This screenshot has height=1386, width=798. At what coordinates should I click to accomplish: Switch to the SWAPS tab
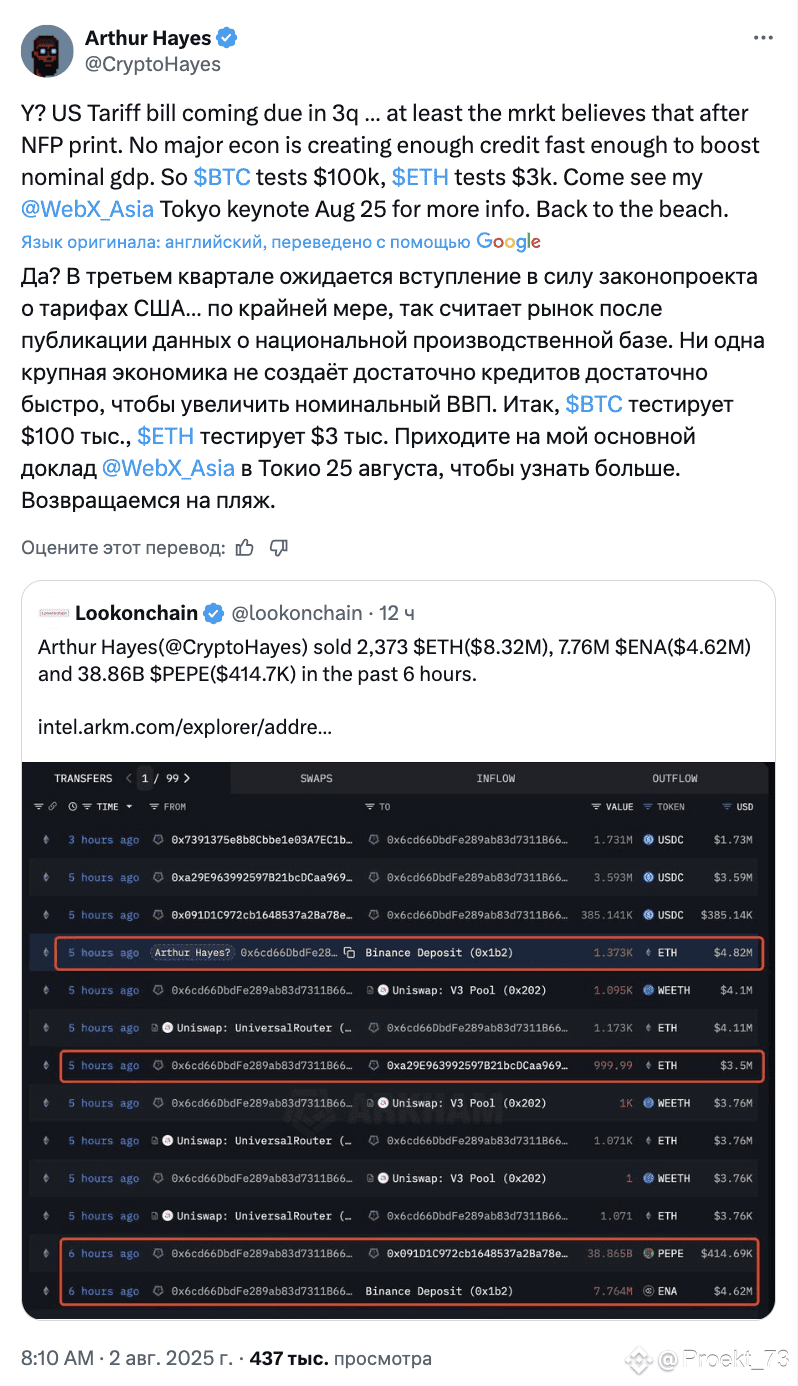[x=316, y=778]
